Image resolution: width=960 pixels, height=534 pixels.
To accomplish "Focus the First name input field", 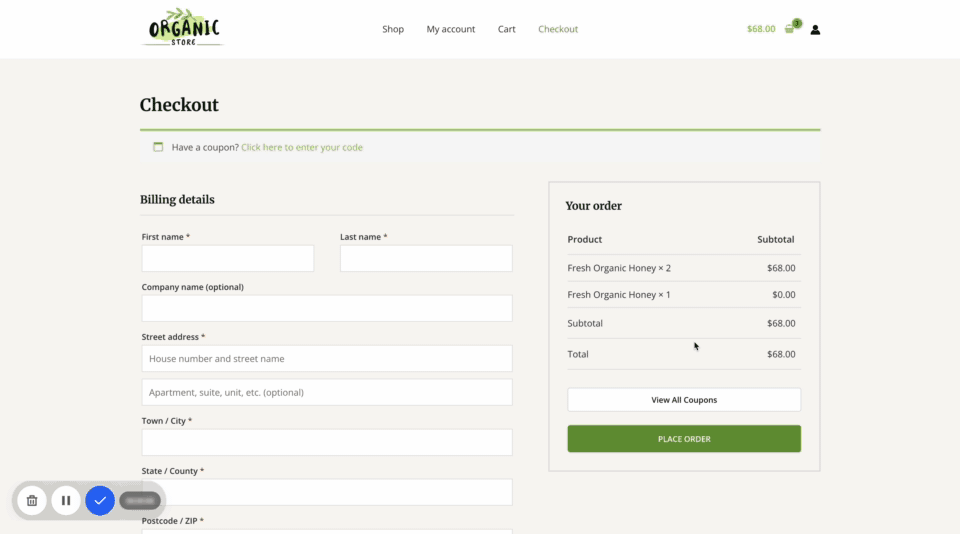I will 228,258.
